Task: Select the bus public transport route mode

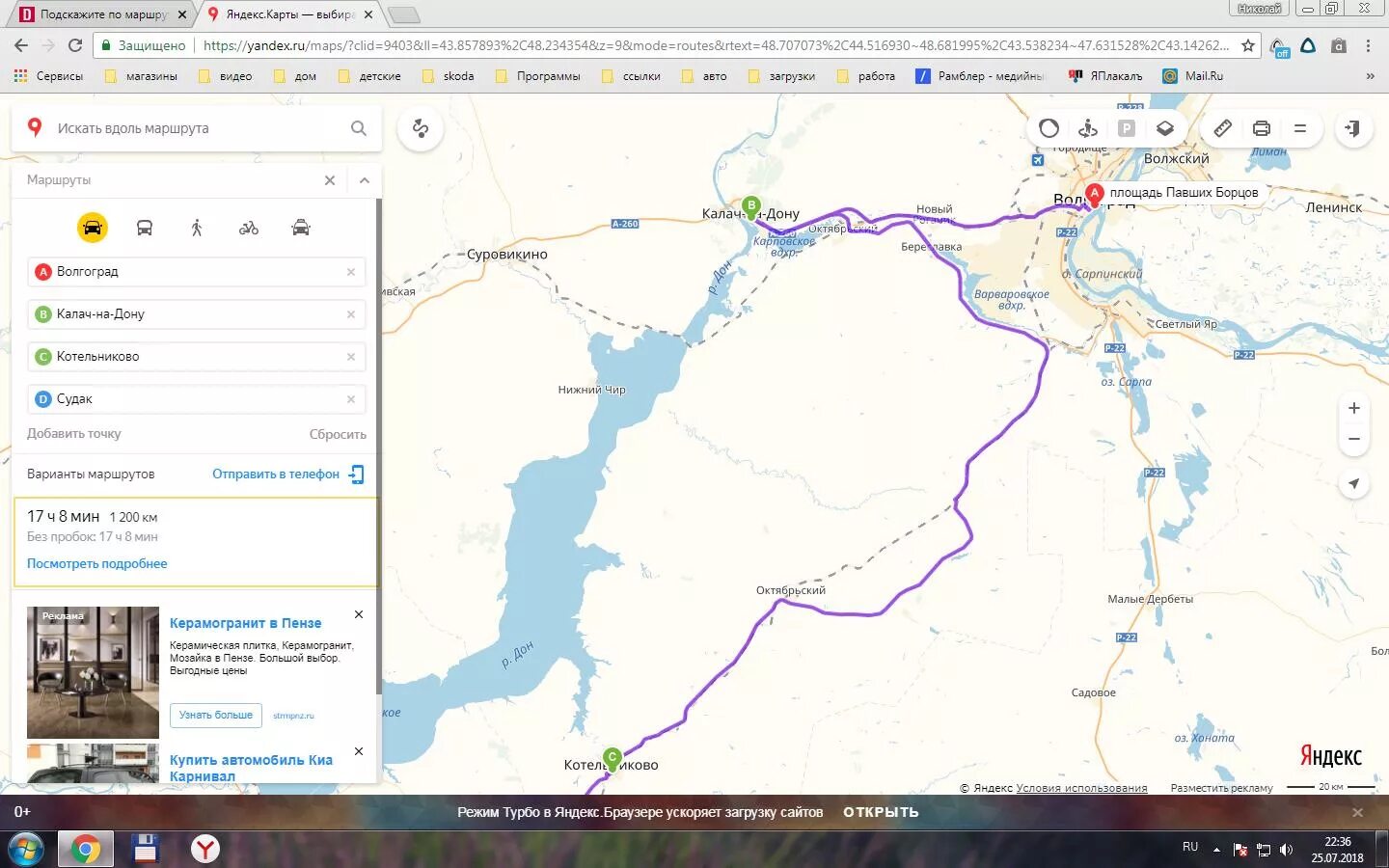Action: click(145, 228)
